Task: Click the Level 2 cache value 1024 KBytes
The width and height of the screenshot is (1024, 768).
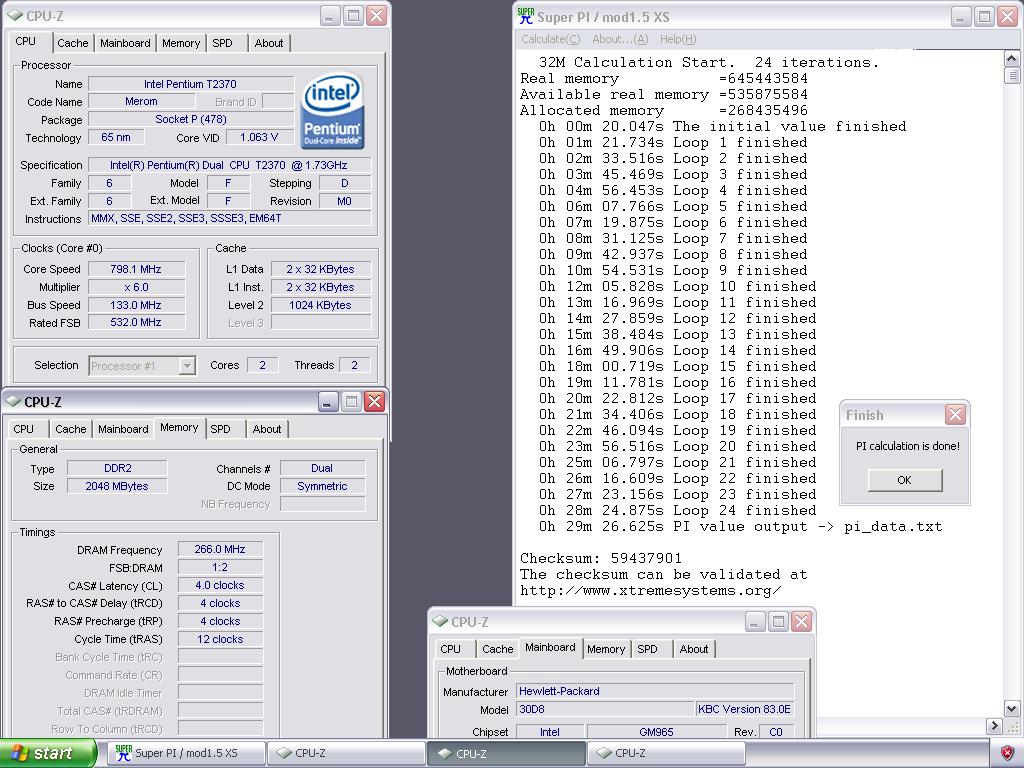Action: pos(320,305)
